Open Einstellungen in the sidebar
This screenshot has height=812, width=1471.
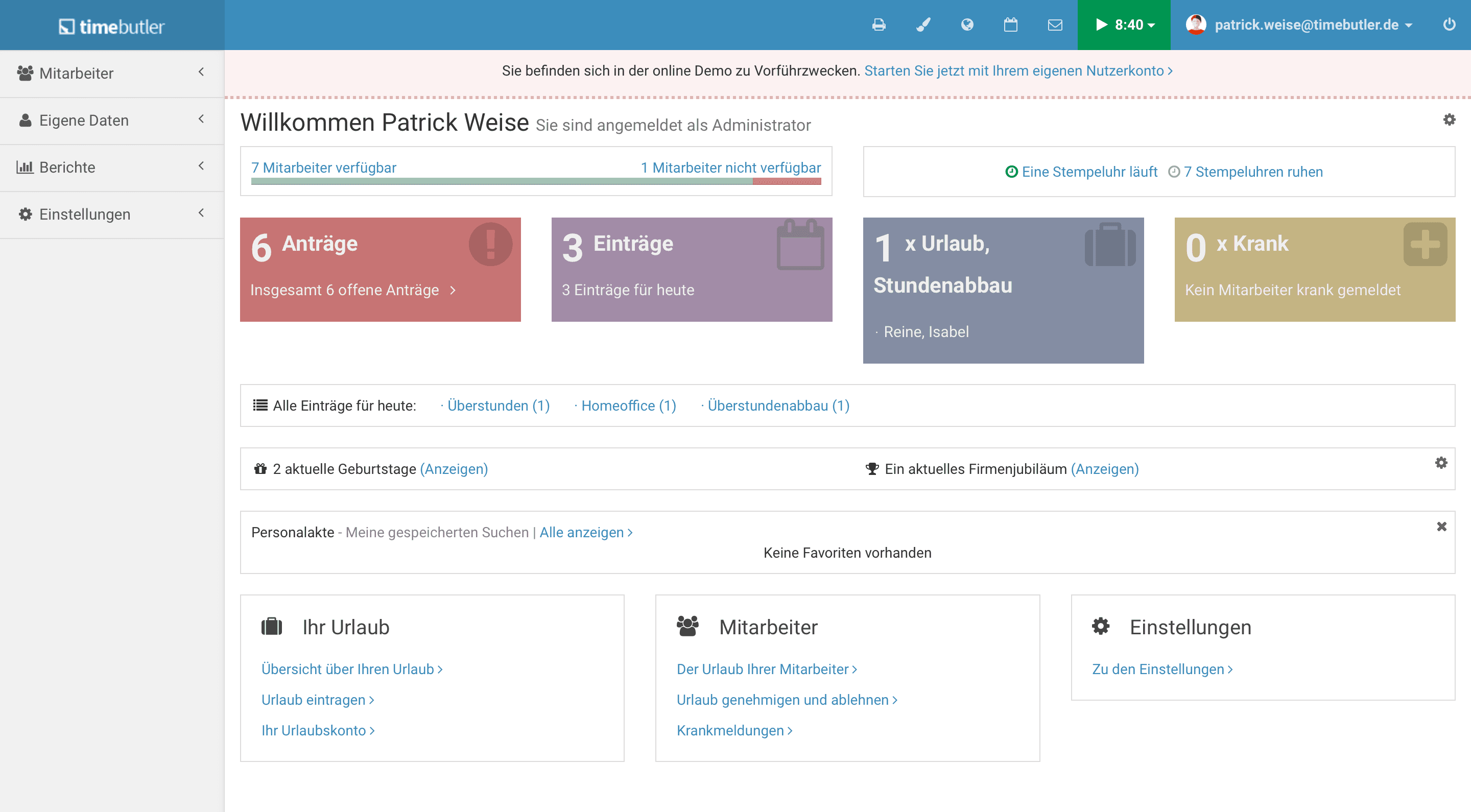tap(111, 214)
